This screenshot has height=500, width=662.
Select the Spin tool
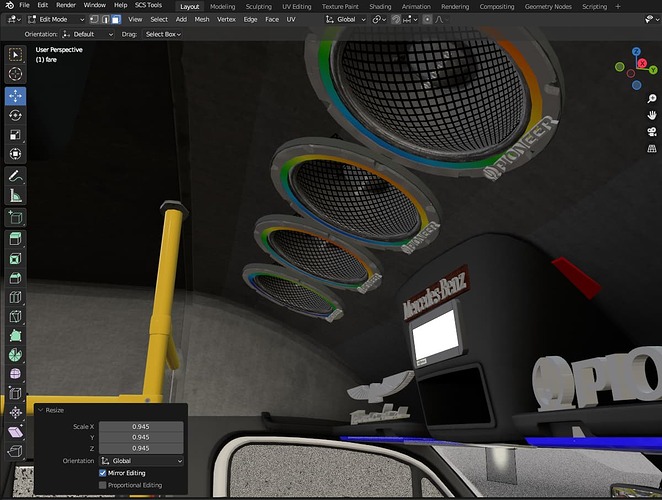(16, 355)
